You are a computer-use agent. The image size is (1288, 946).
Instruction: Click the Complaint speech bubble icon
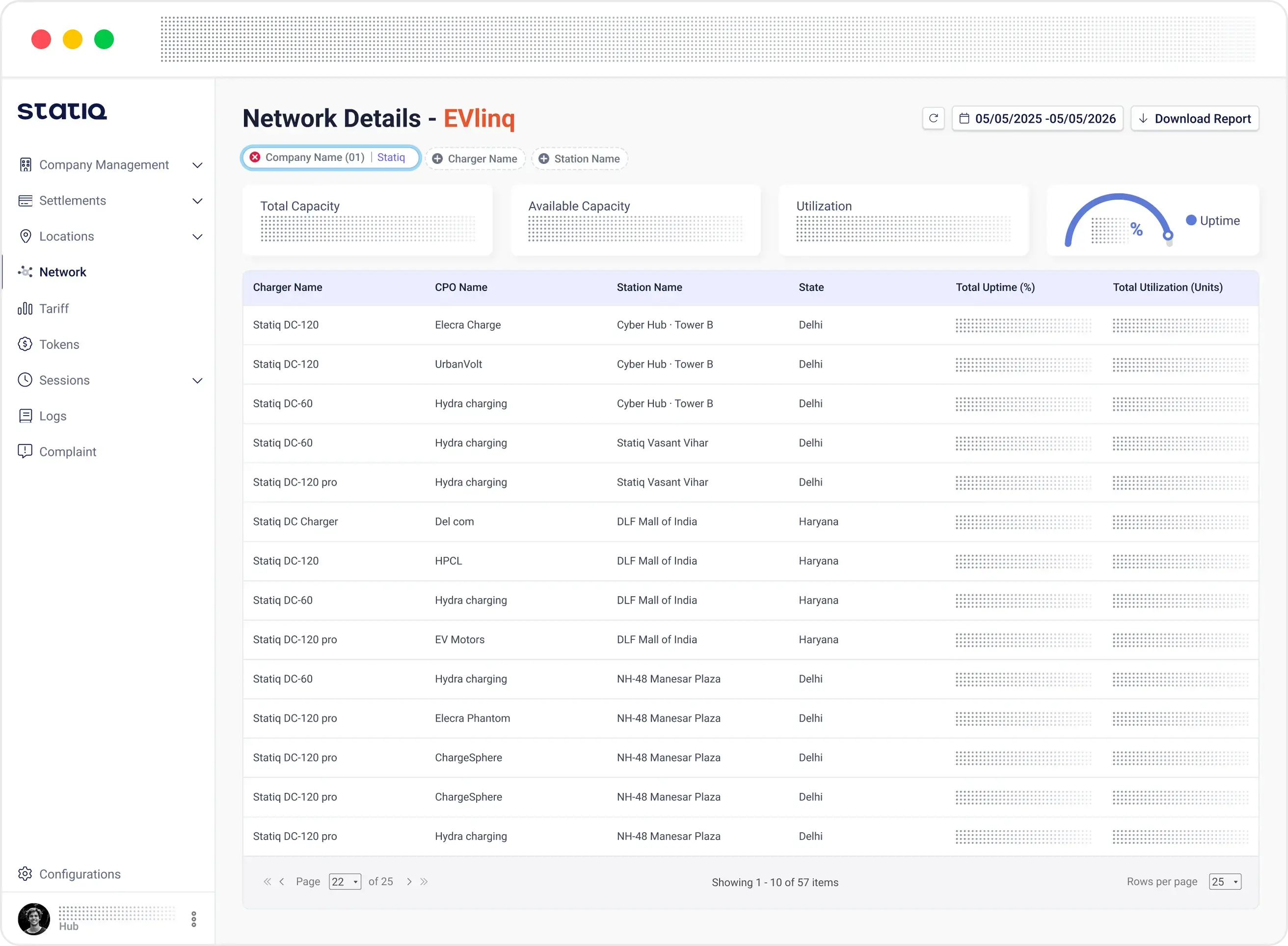[25, 451]
